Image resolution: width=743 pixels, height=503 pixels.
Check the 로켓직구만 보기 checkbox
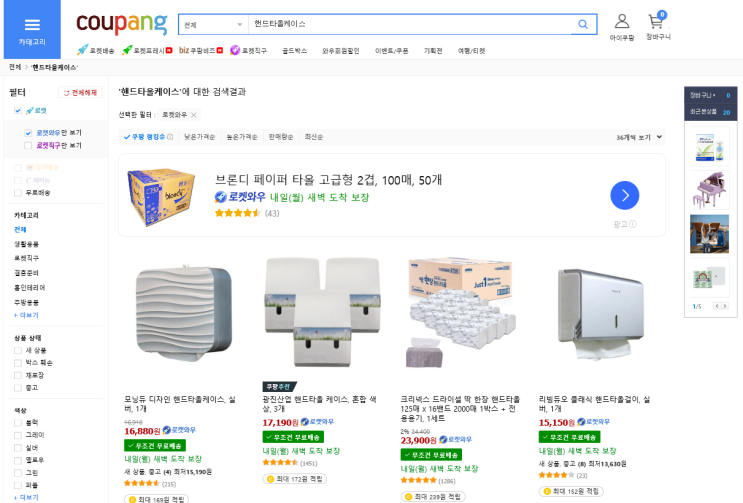coord(28,145)
